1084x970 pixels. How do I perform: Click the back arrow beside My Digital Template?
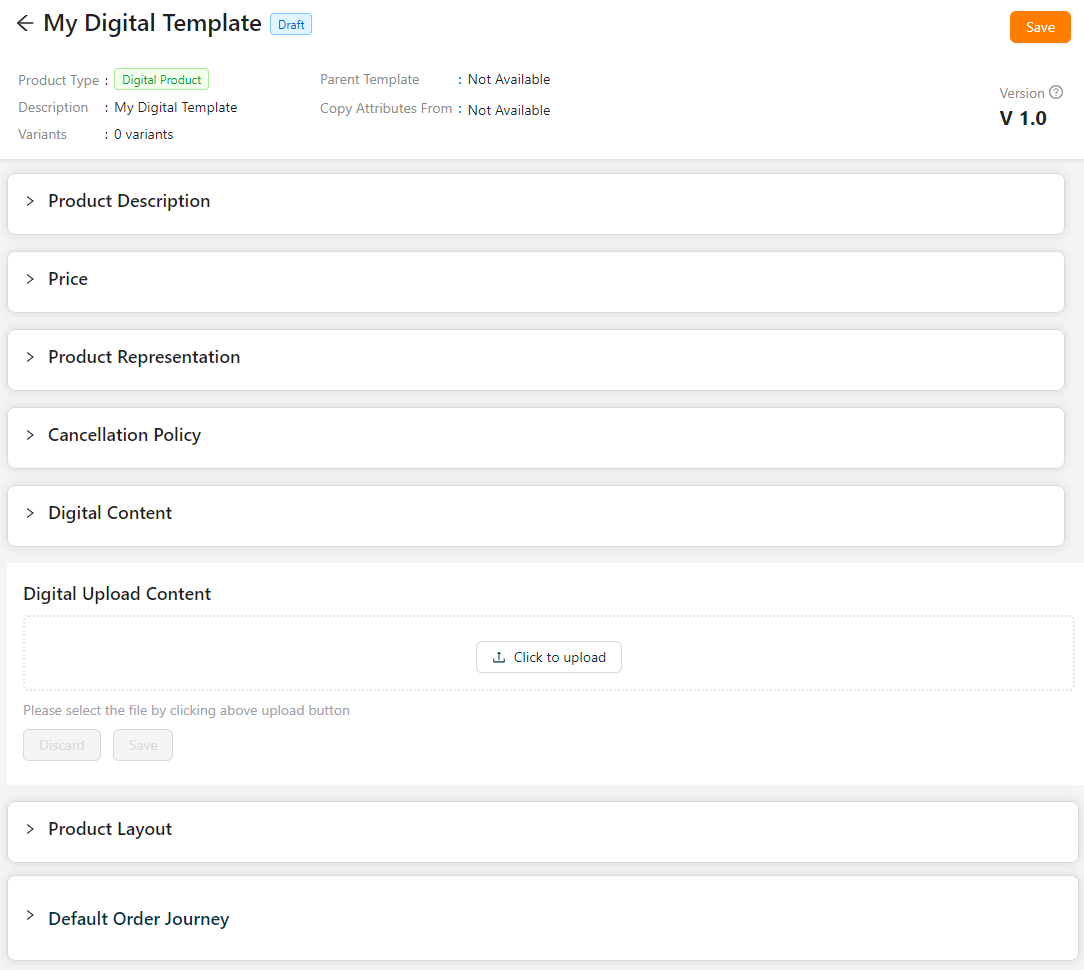point(25,24)
